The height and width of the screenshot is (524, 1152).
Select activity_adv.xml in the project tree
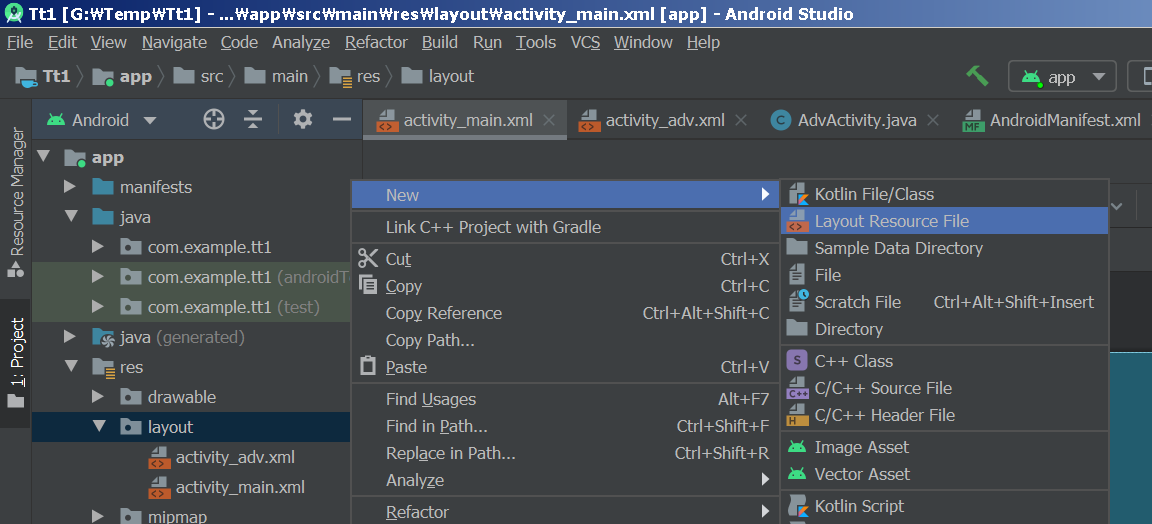coord(221,457)
